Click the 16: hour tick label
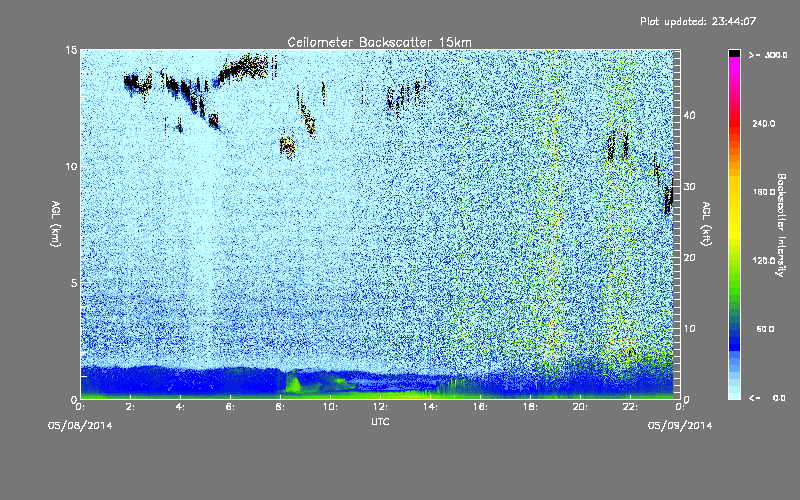The image size is (800, 500). pos(481,407)
